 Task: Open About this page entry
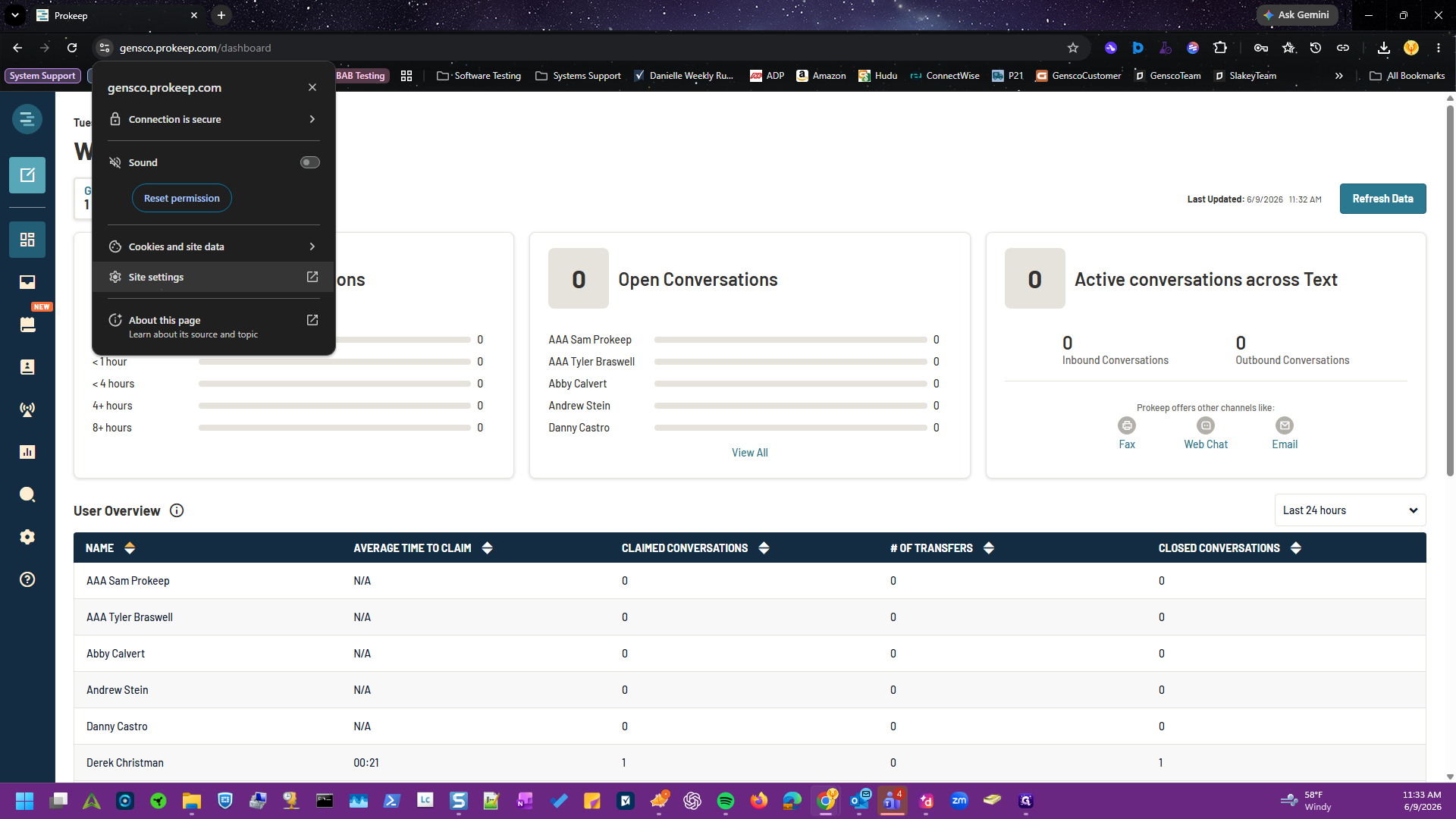coord(213,327)
